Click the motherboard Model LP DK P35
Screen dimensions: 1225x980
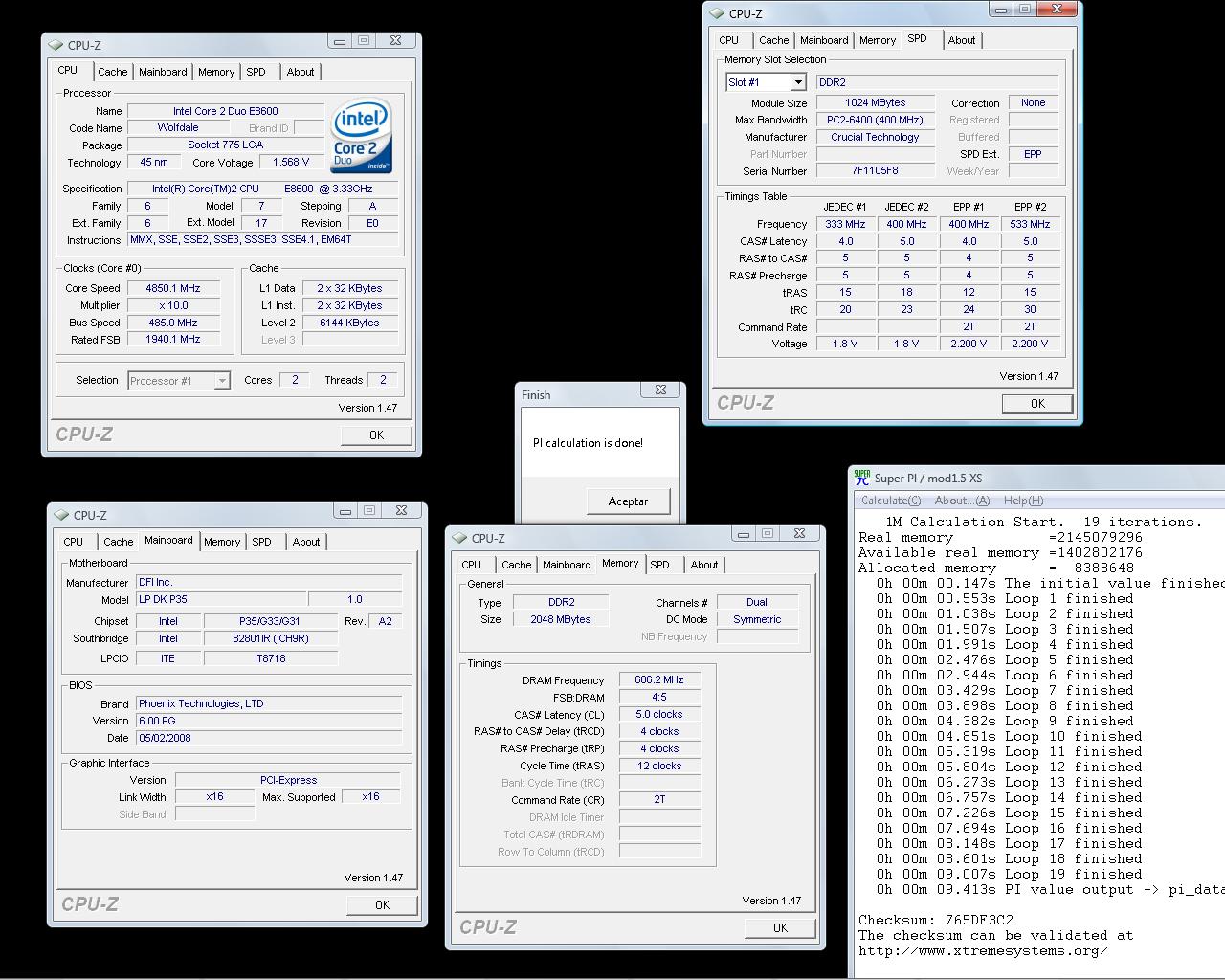pyautogui.click(x=221, y=599)
